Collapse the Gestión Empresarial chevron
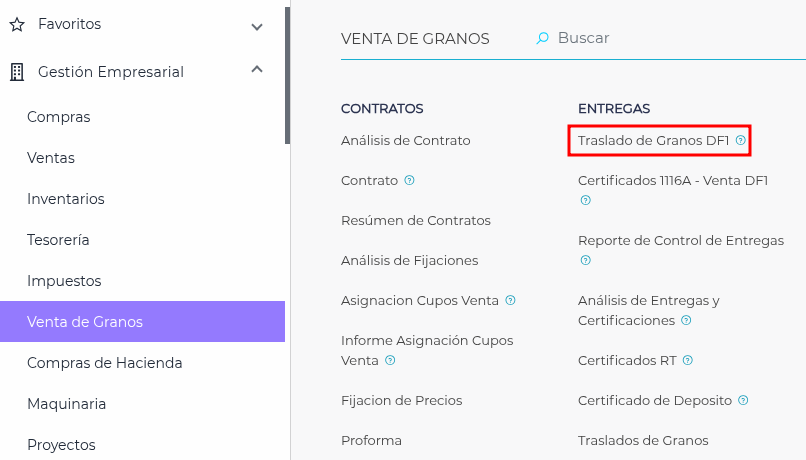The height and width of the screenshot is (460, 806). pyautogui.click(x=257, y=70)
